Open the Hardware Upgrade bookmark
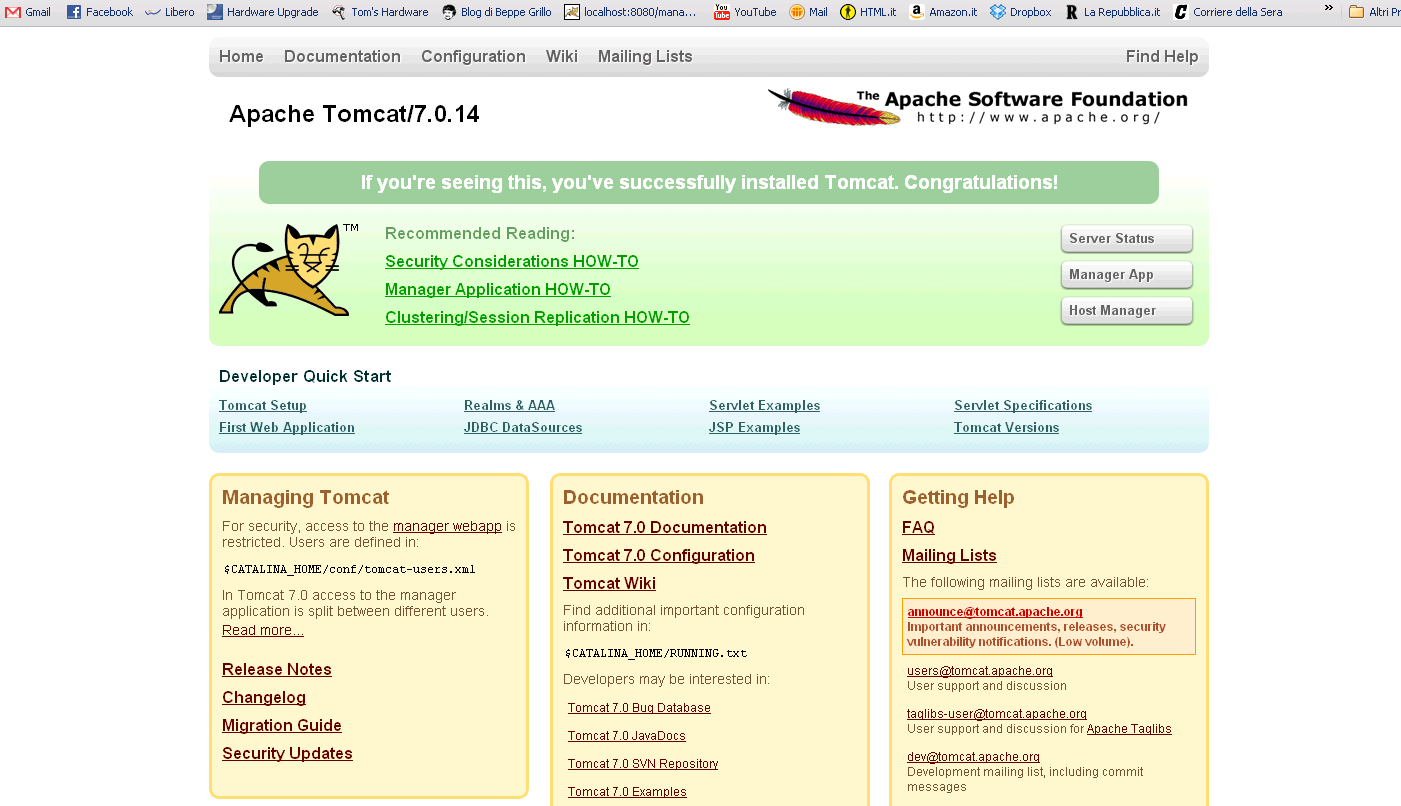The height and width of the screenshot is (806, 1401). (x=263, y=12)
